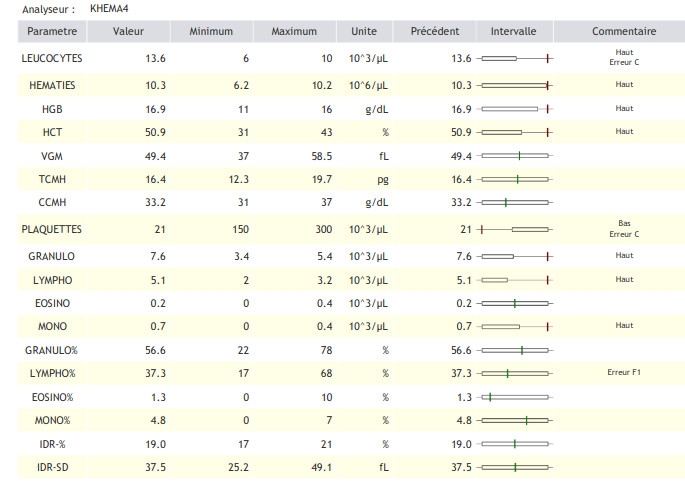Click the 'Haut' comment in the MONO row

point(624,325)
